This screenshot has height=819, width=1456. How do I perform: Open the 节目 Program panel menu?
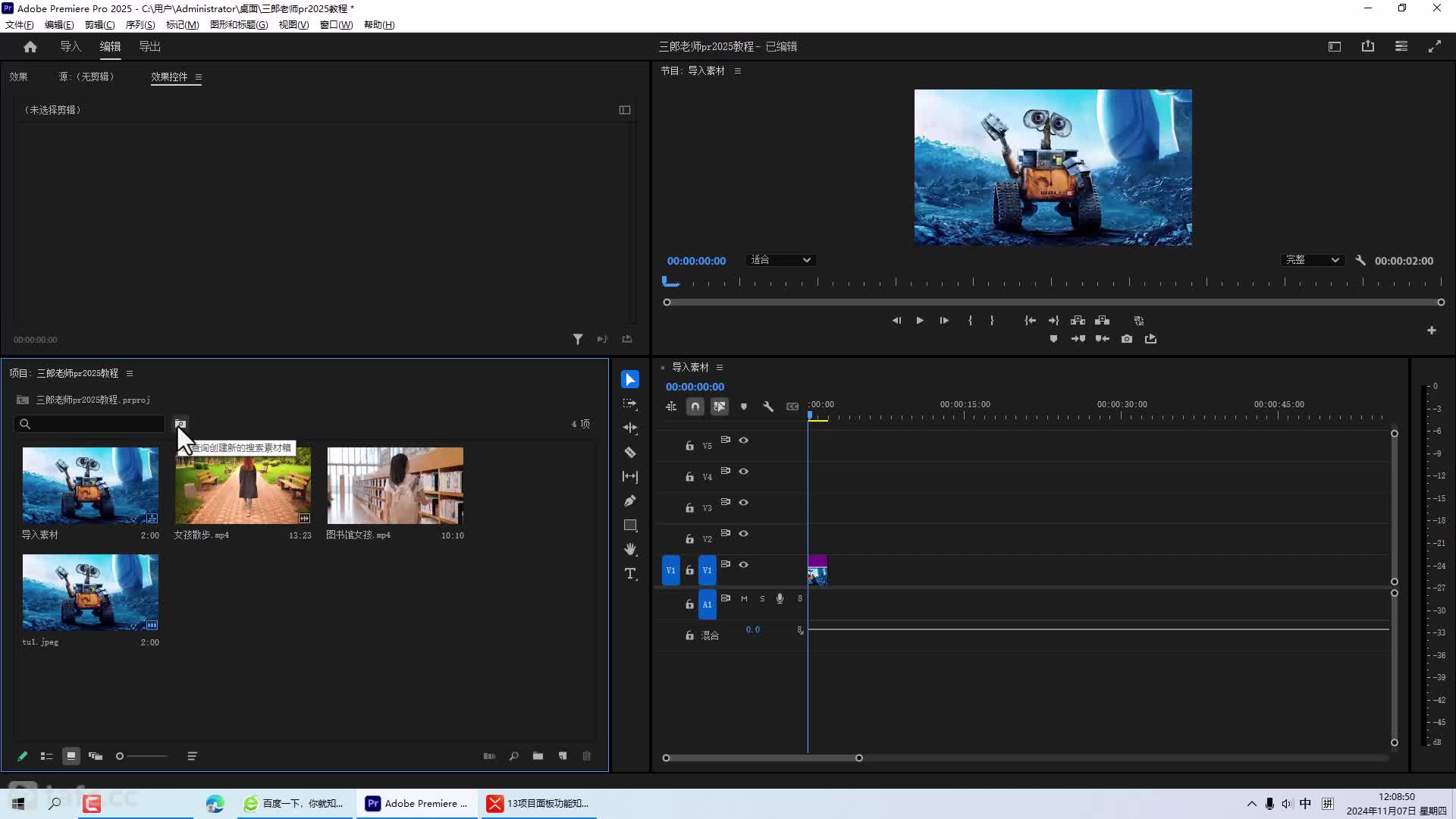(737, 71)
